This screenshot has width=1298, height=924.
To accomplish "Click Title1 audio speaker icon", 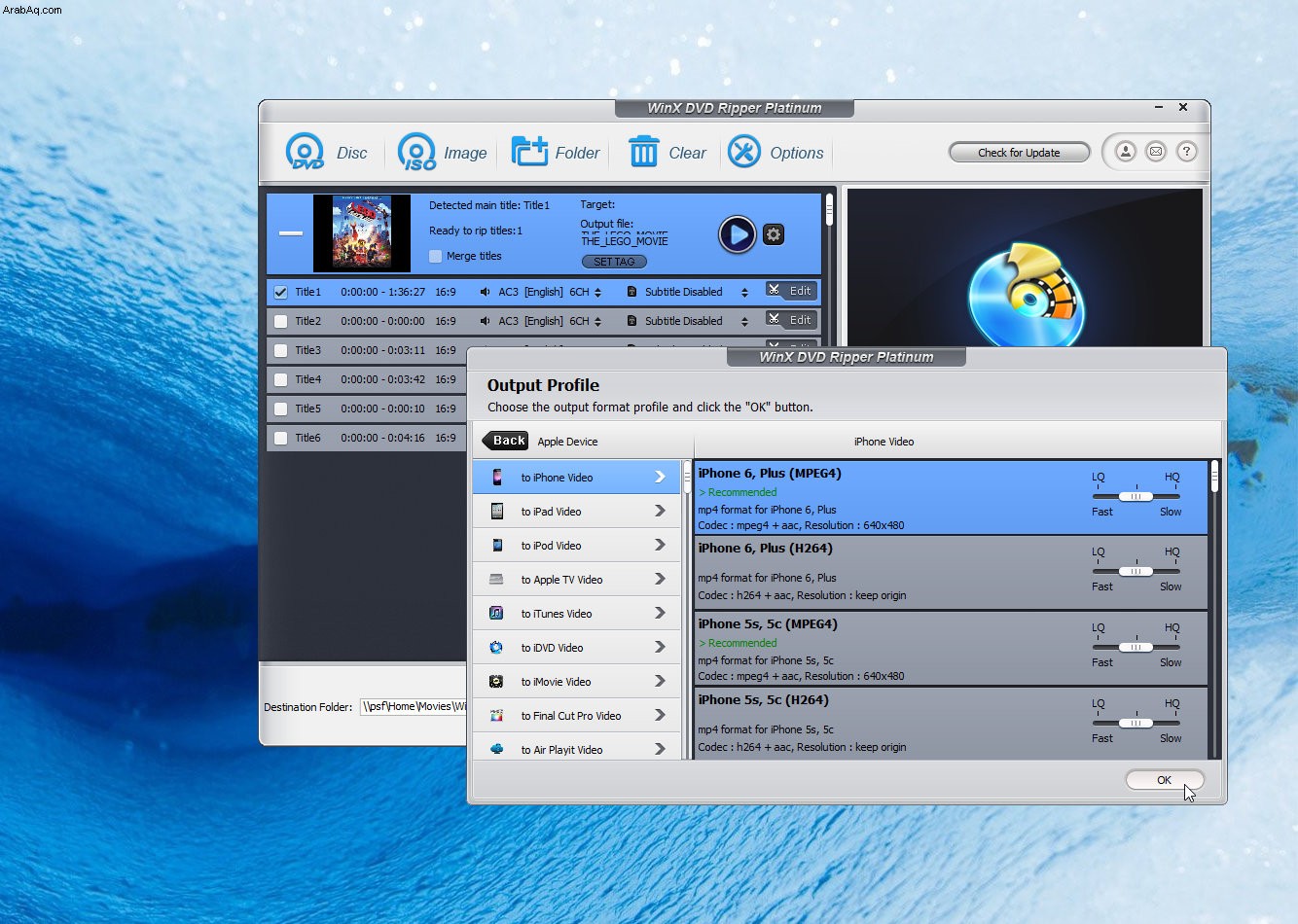I will [x=485, y=292].
